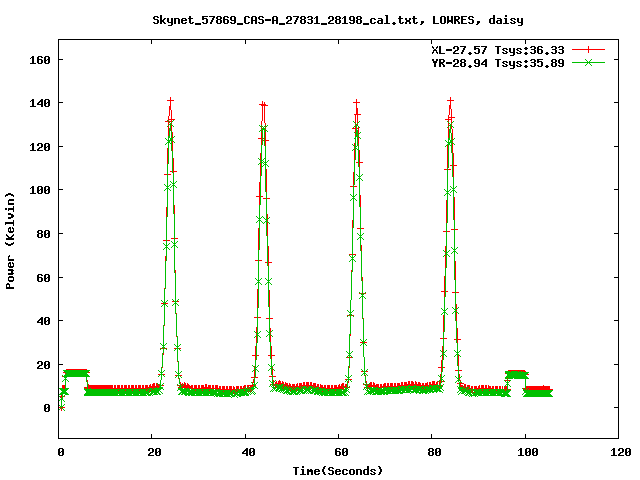Click the 0 tick label on the power axis
The image size is (640, 480).
click(x=47, y=408)
